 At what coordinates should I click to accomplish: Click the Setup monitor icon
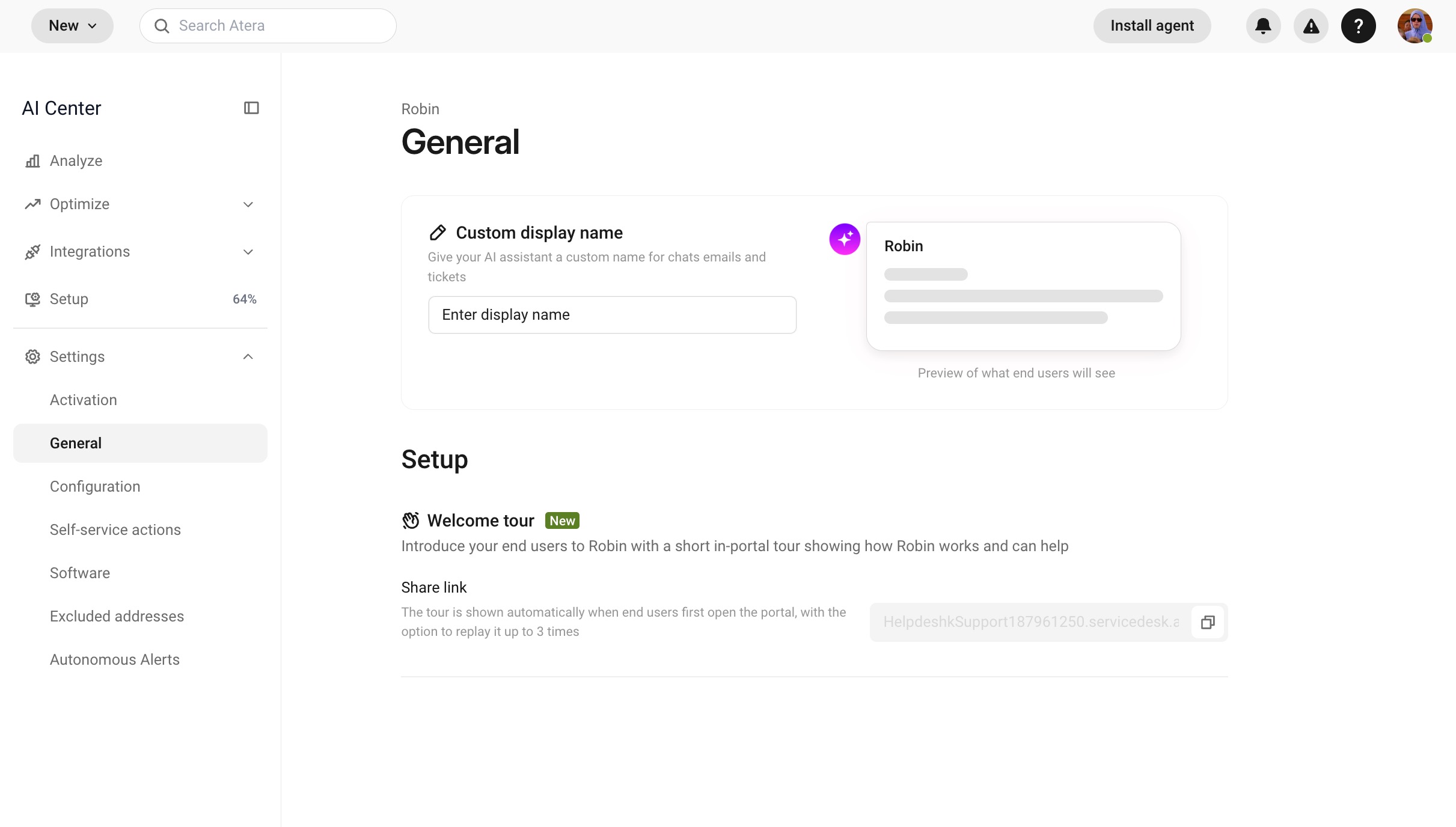(32, 299)
